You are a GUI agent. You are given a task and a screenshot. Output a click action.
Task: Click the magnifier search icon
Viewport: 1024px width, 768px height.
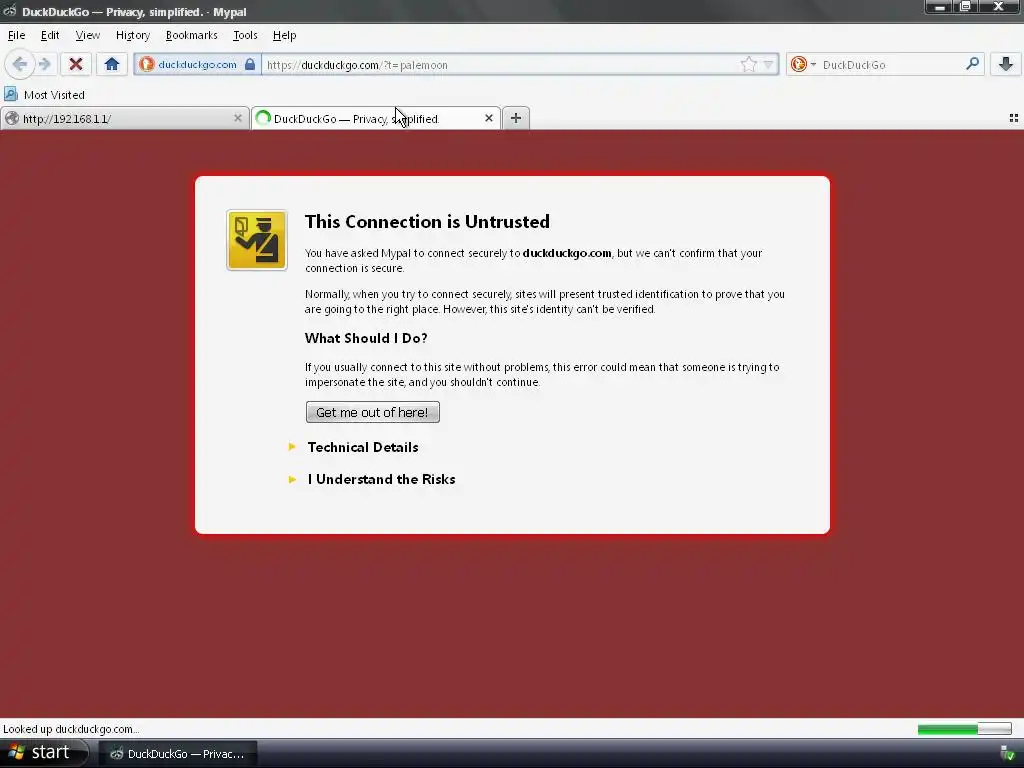pyautogui.click(x=972, y=64)
